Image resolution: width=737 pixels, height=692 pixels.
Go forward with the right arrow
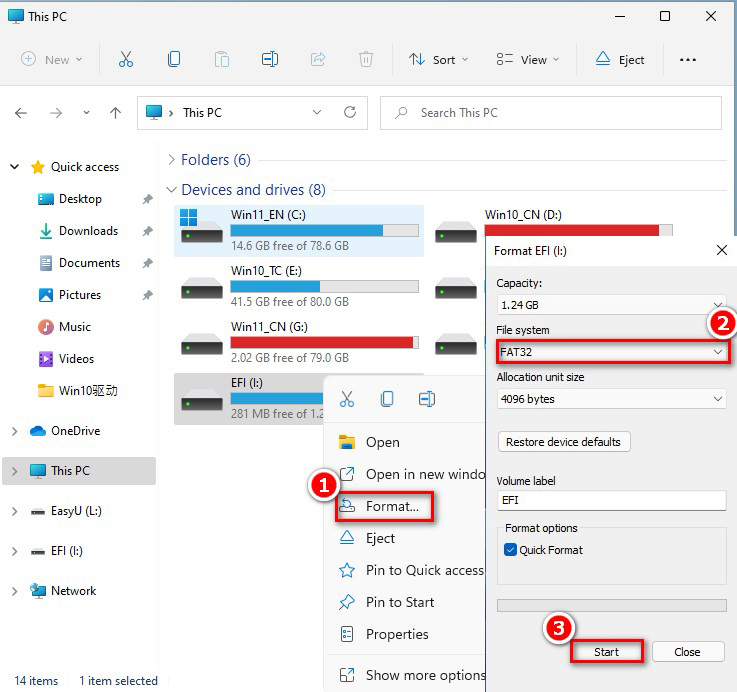(56, 113)
